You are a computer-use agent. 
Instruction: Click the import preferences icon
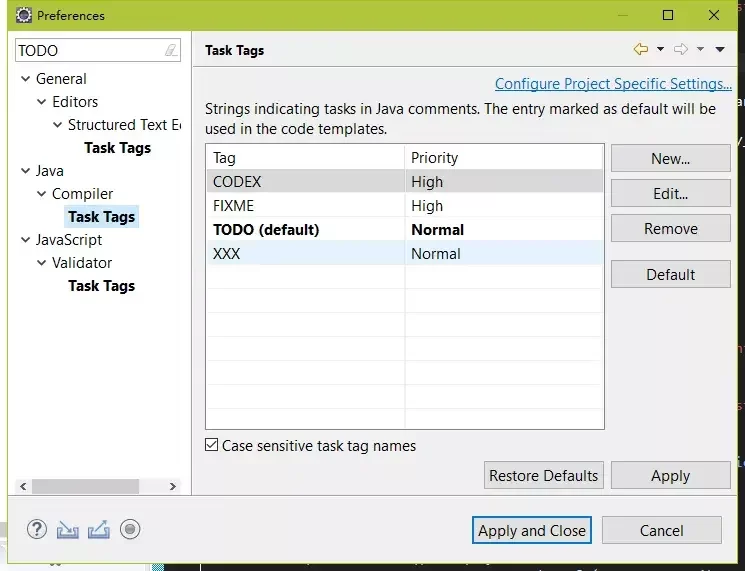click(67, 530)
